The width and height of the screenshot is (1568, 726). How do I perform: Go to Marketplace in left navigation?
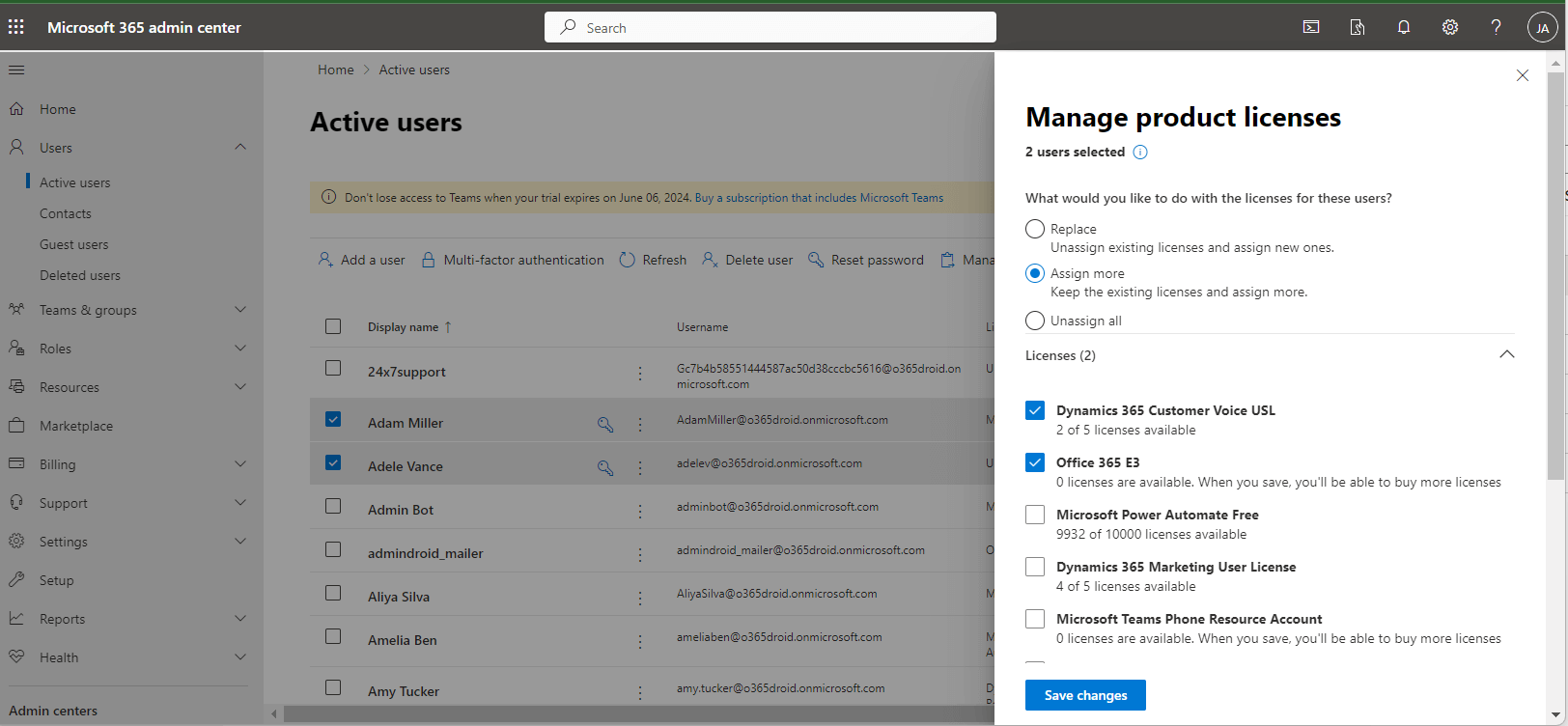[76, 426]
